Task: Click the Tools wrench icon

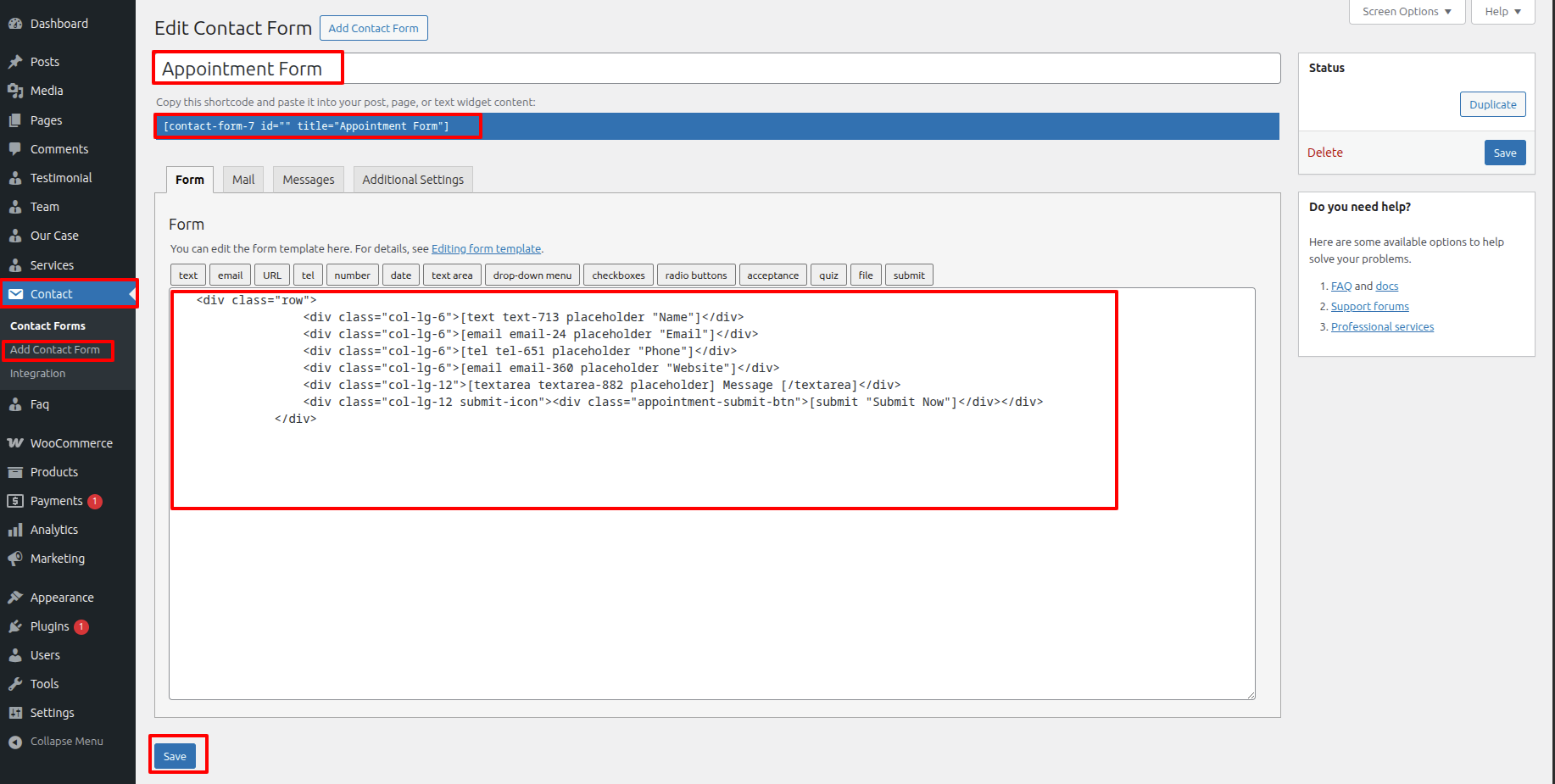Action: (x=15, y=684)
